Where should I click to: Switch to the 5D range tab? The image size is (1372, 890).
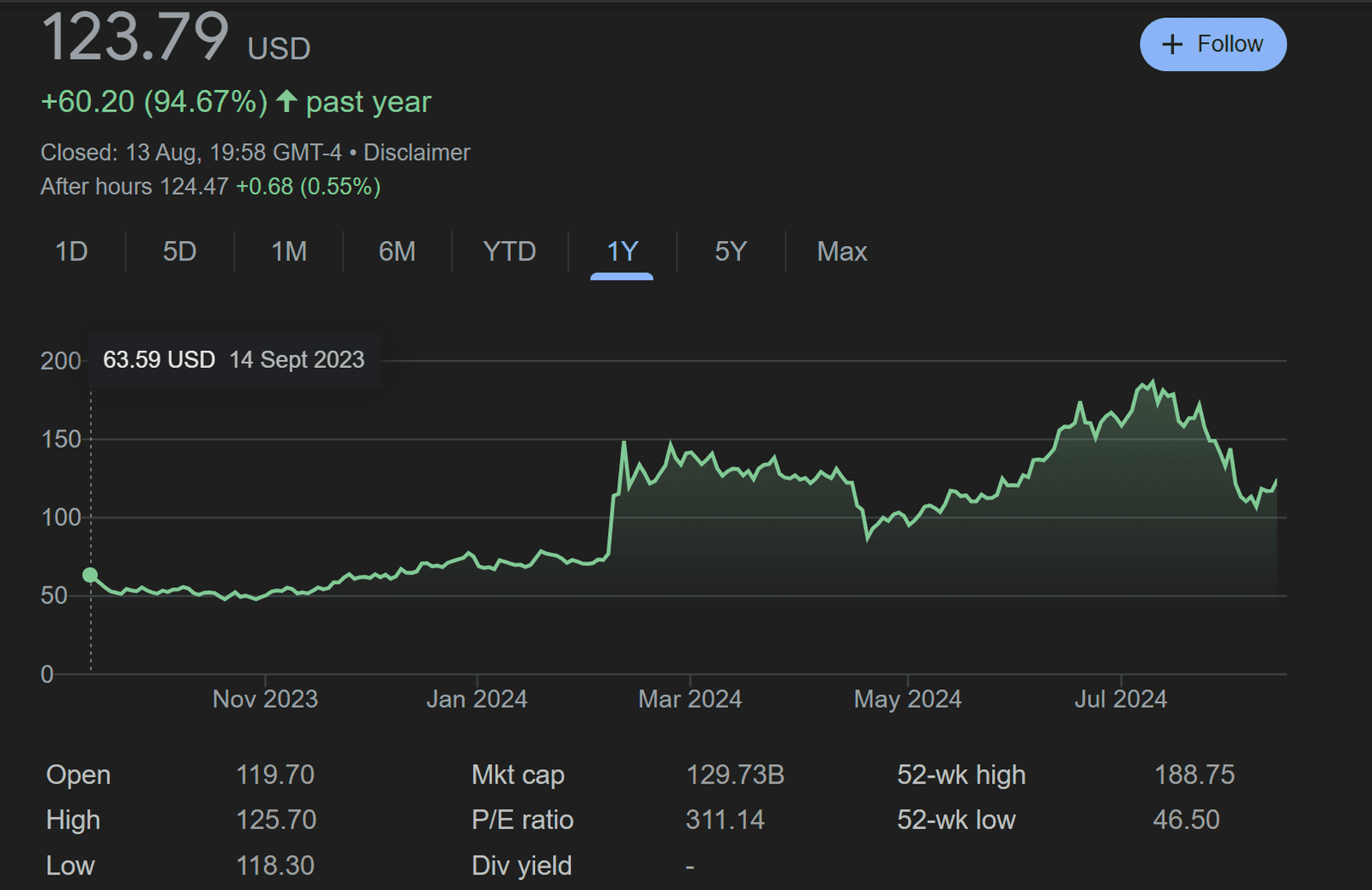pyautogui.click(x=180, y=251)
